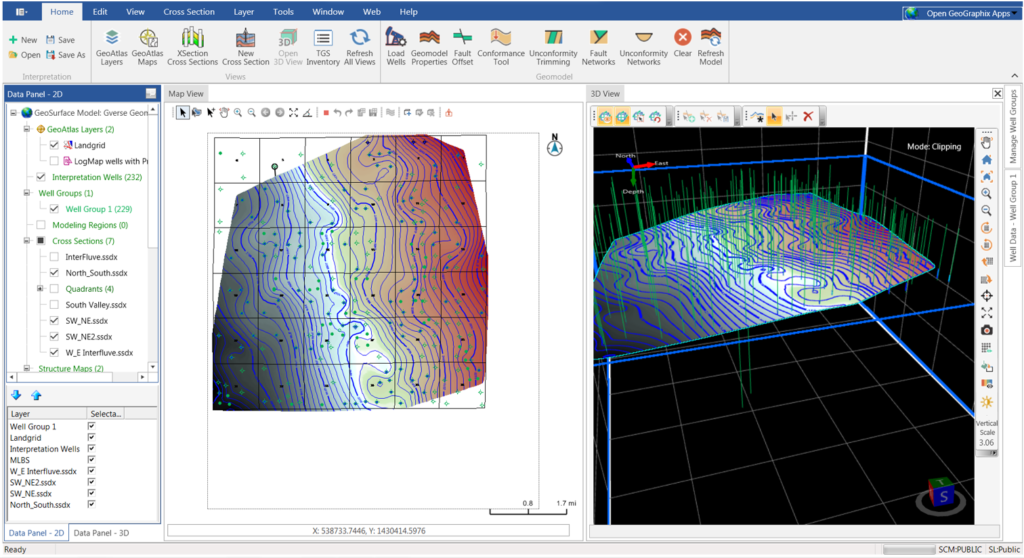Open TGS Inventory
Viewport: 1024px width, 558px height.
(323, 47)
